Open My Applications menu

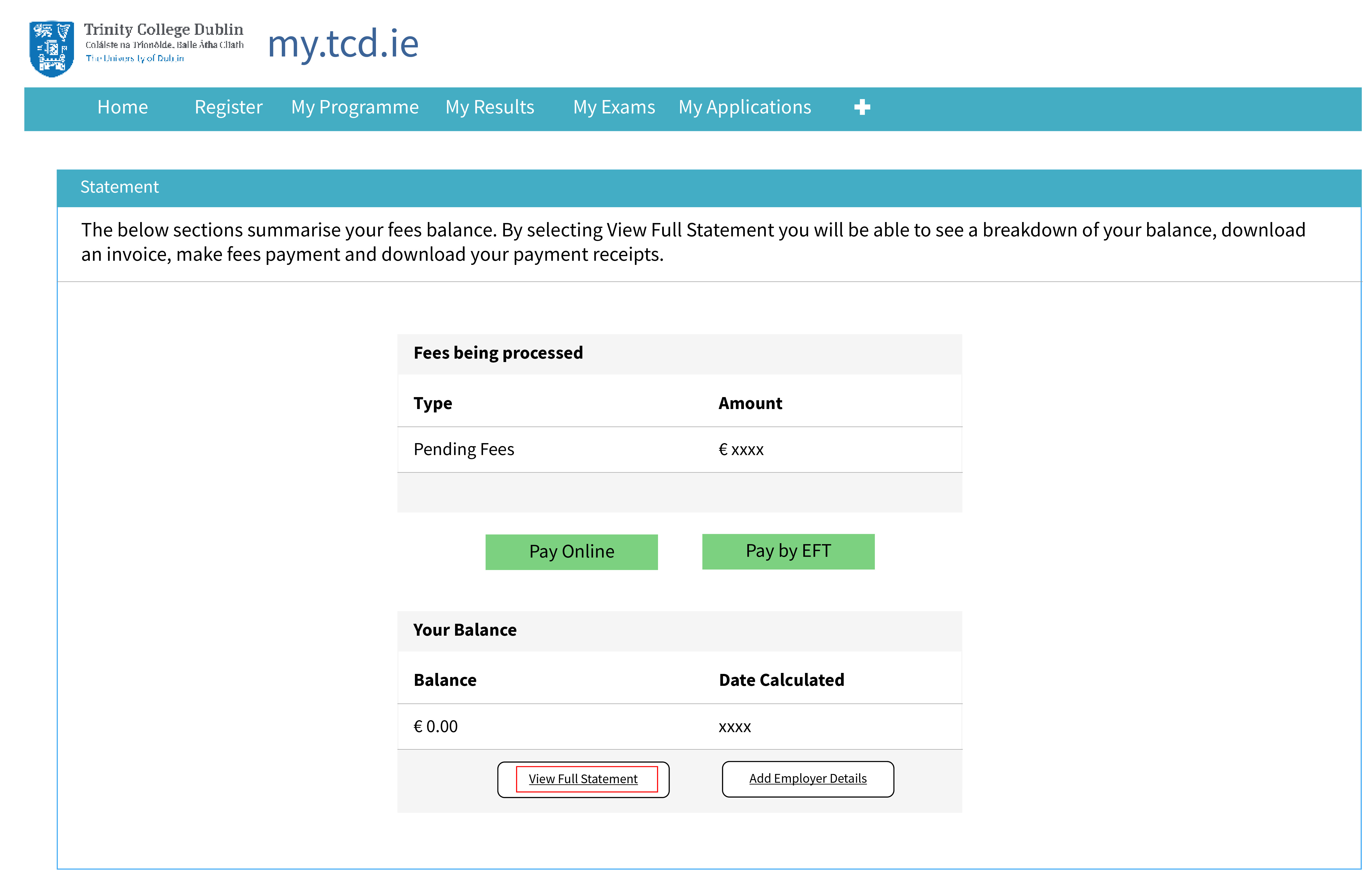pos(744,107)
